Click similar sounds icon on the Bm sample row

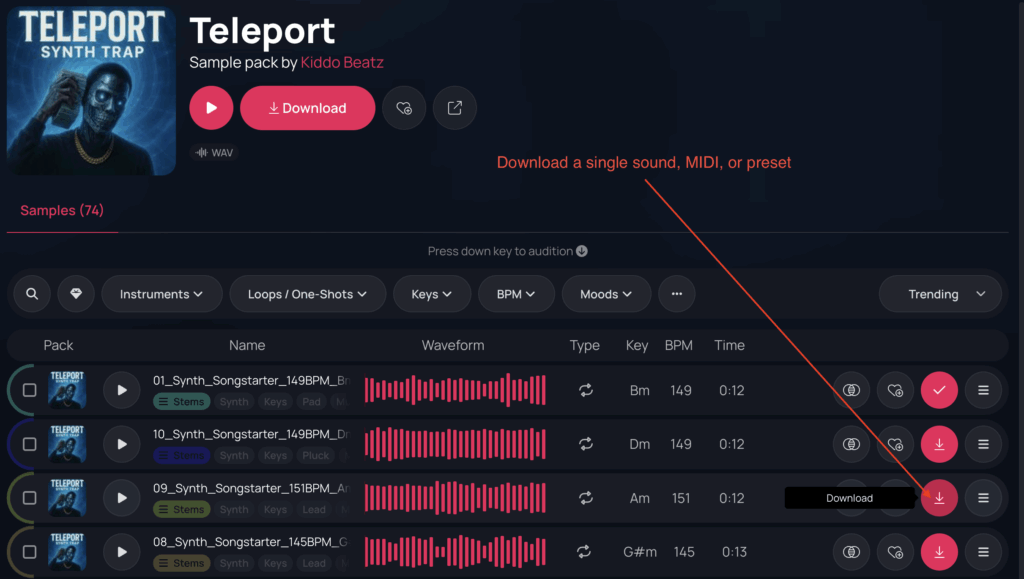851,390
